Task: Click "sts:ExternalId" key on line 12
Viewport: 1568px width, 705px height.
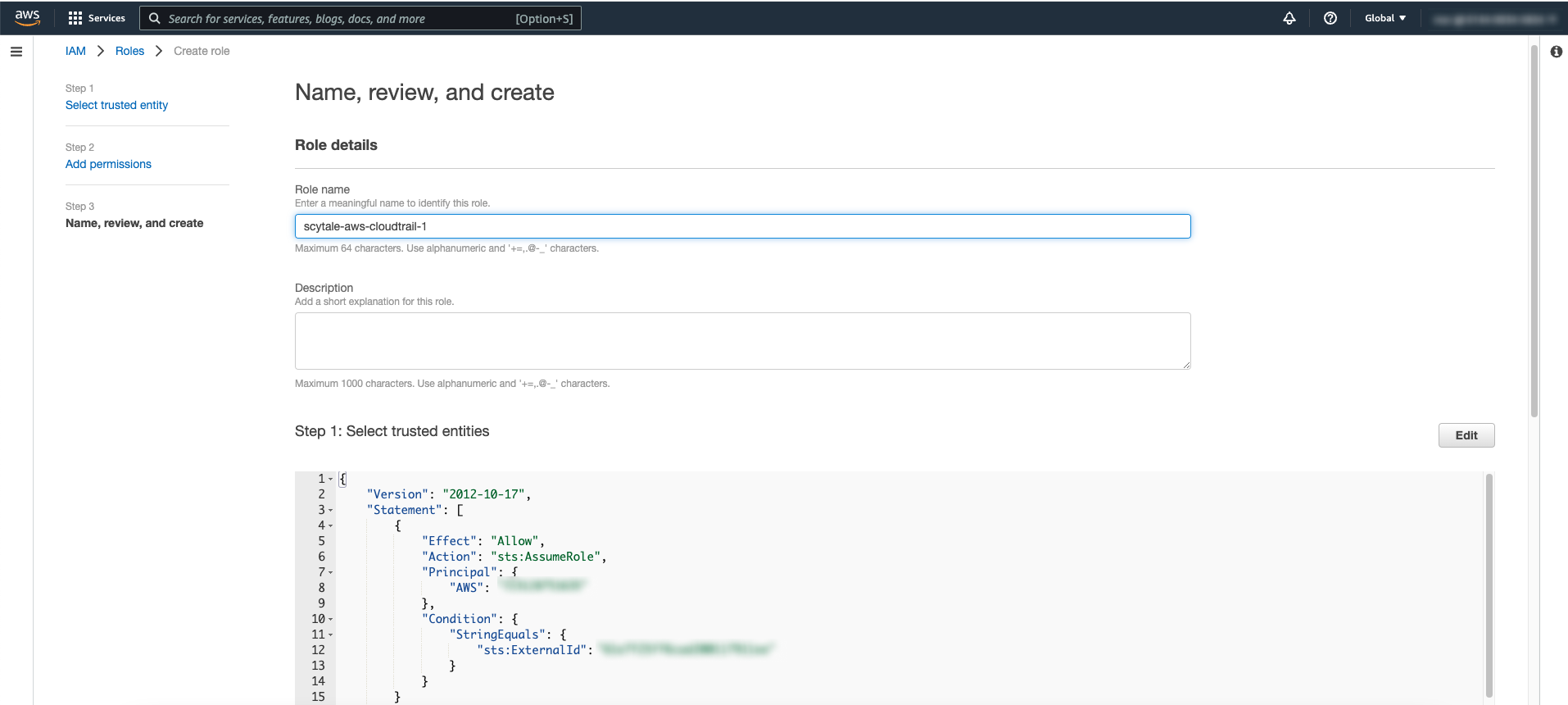Action: [532, 650]
